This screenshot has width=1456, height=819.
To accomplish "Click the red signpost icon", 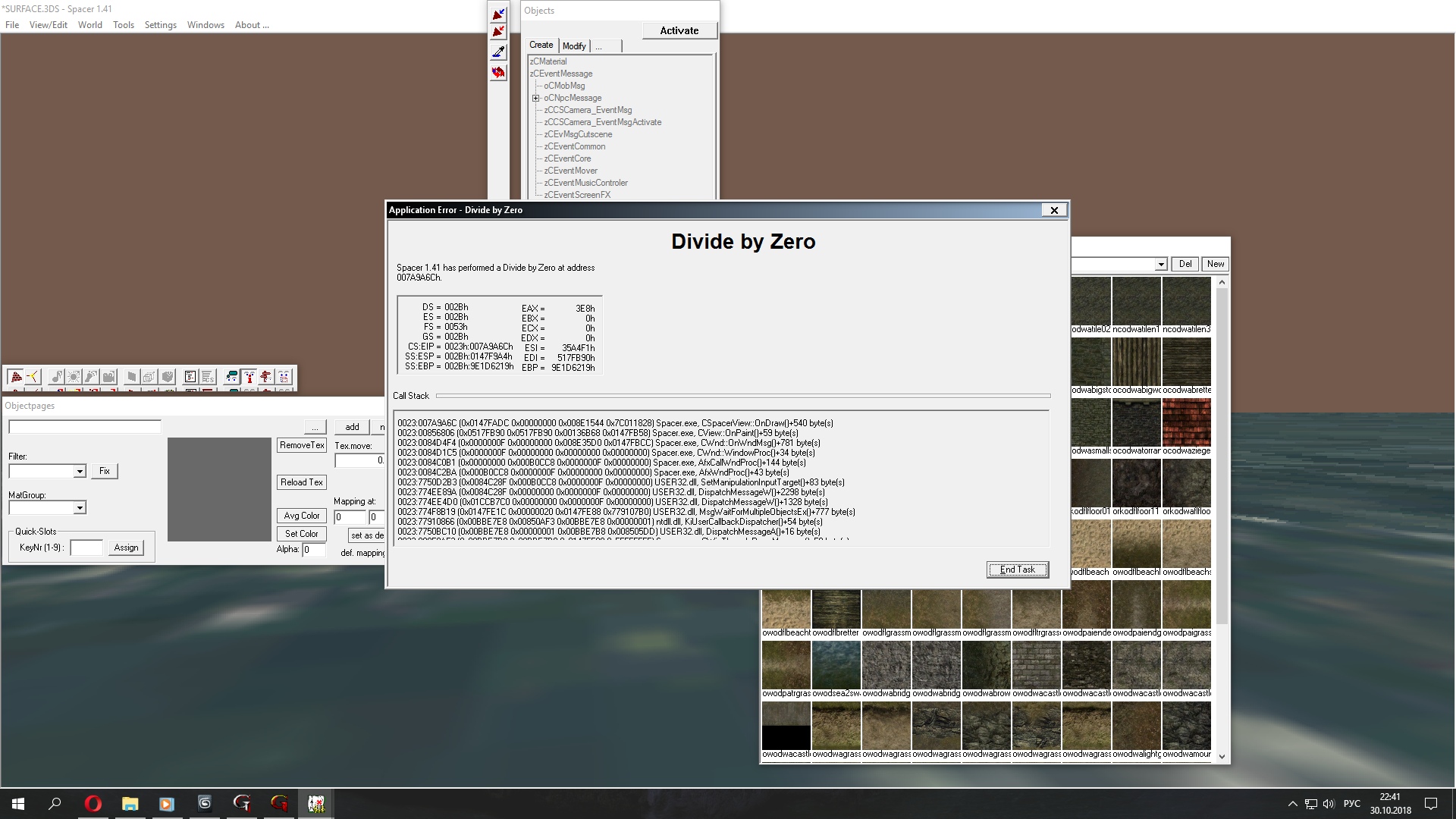I will [266, 376].
